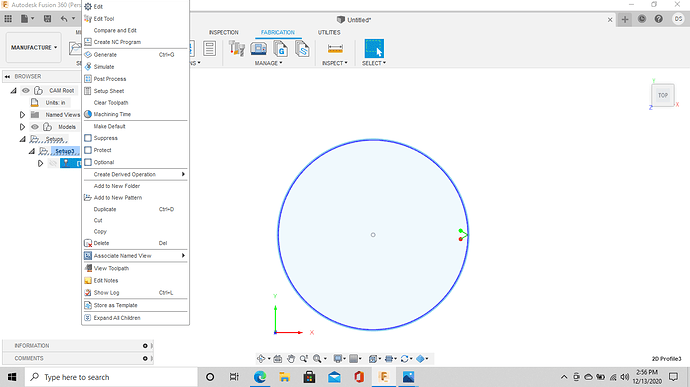The height and width of the screenshot is (387, 690).
Task: Open the Tool Library icon
Action: click(x=237, y=48)
